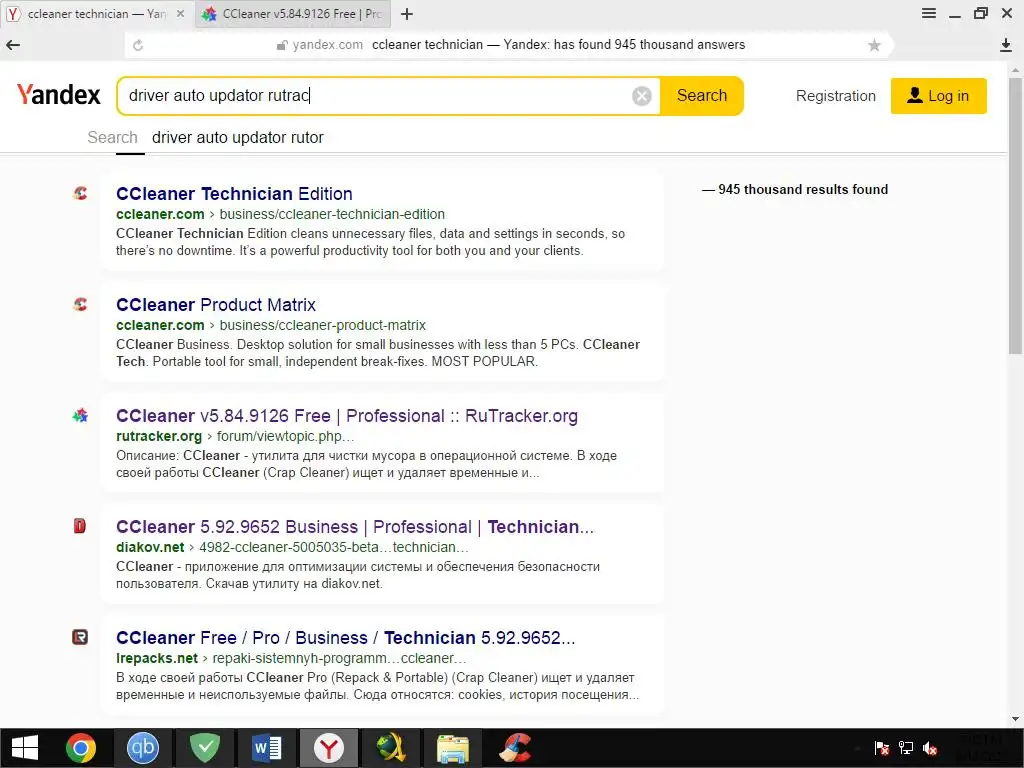Click lrepacks.net favicon beside the result
This screenshot has width=1024, height=768.
coord(80,637)
